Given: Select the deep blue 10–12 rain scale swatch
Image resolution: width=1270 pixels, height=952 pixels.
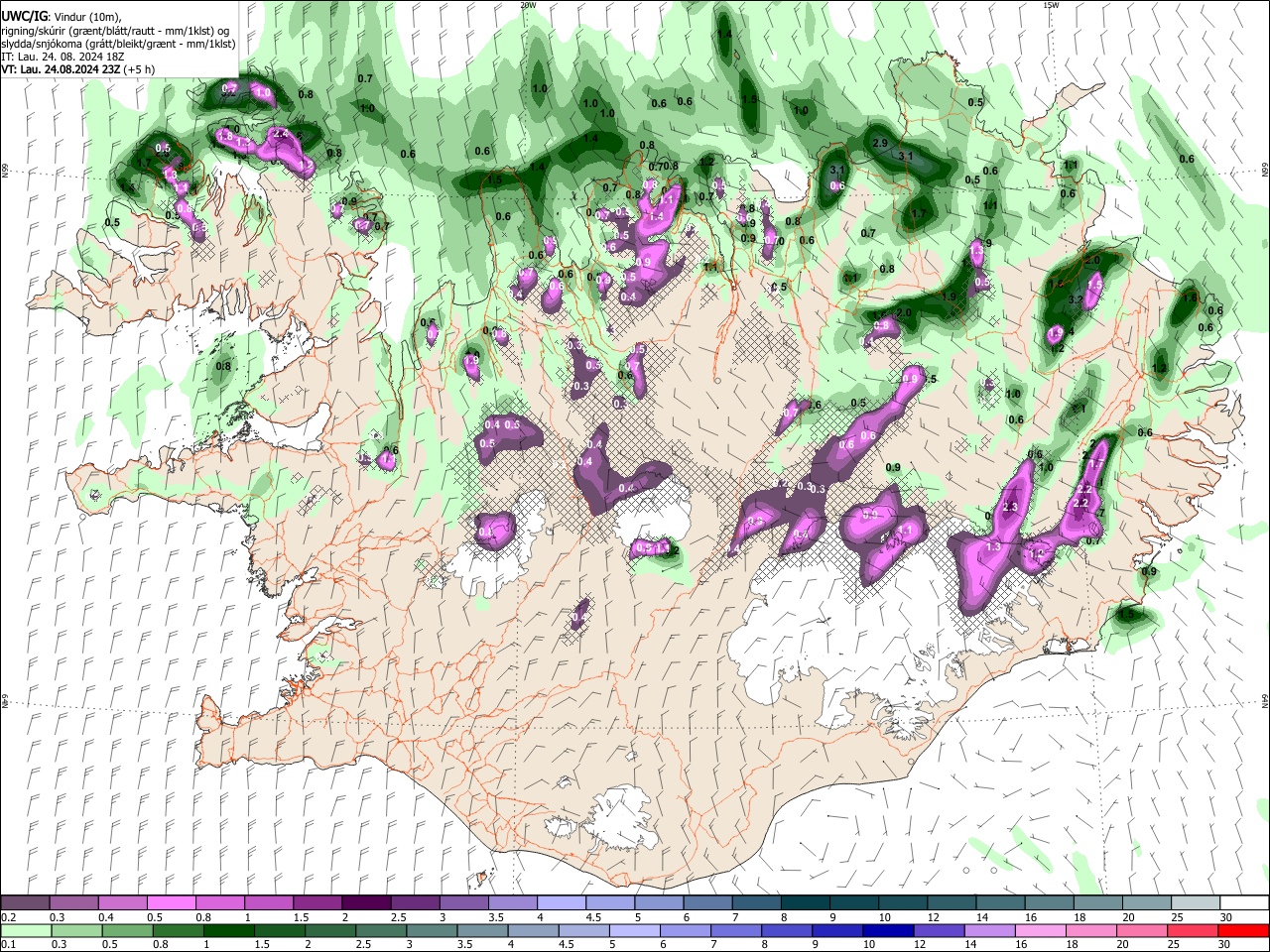Looking at the screenshot, I should tap(887, 930).
